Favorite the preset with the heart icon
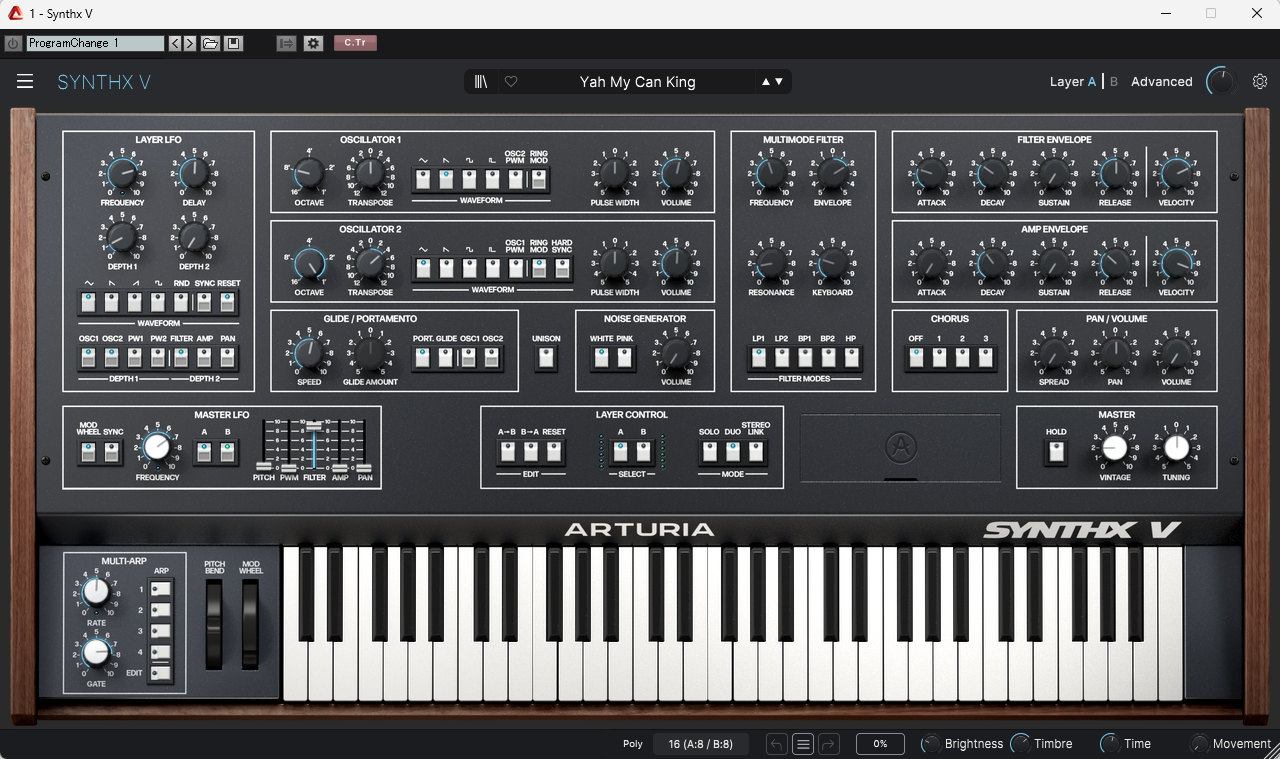Screen dimensions: 1280x759 [511, 82]
